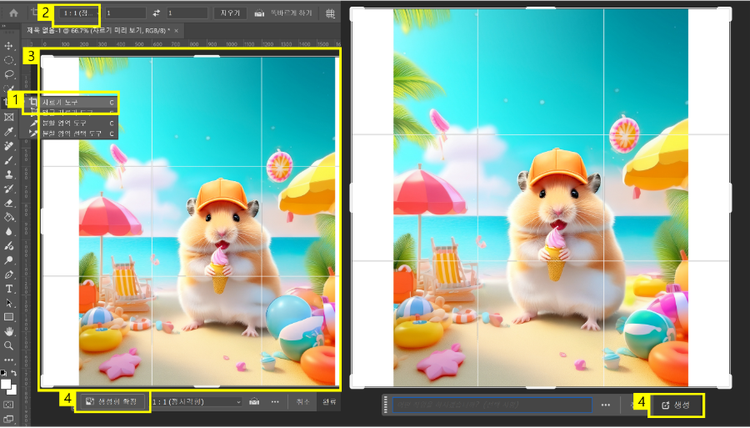Select the Paint Bucket tool

9,218
